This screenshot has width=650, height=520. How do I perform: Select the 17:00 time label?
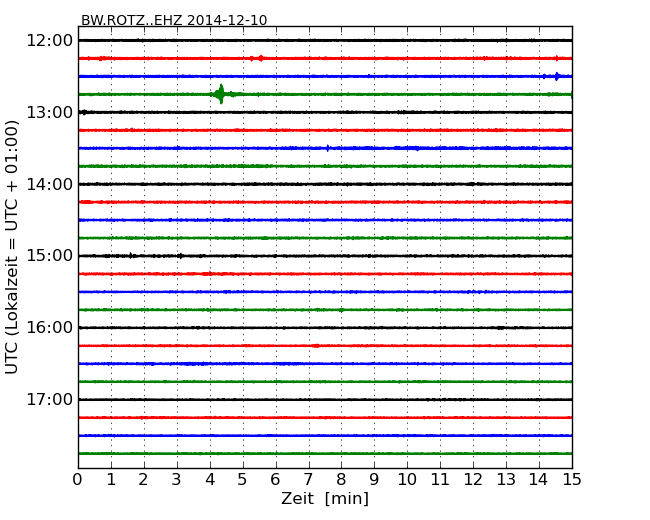[49, 400]
